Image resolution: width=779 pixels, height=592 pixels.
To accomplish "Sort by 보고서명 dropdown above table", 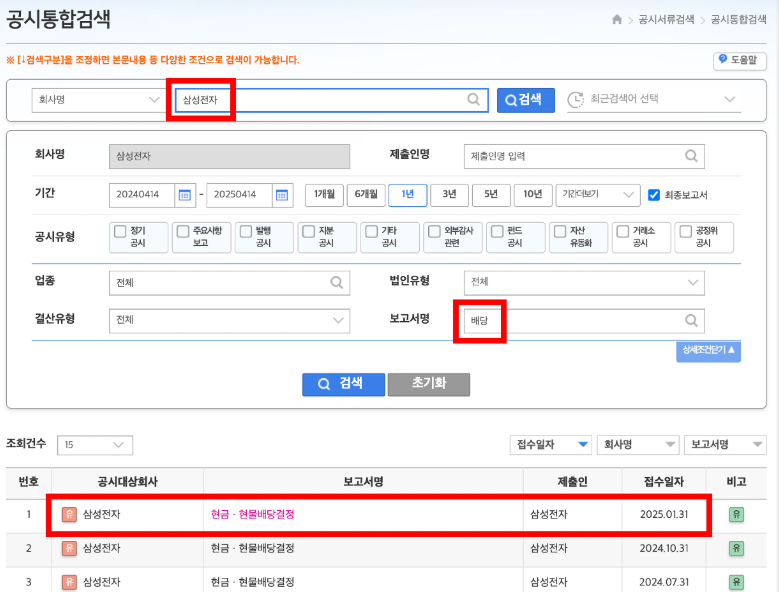I will point(725,444).
